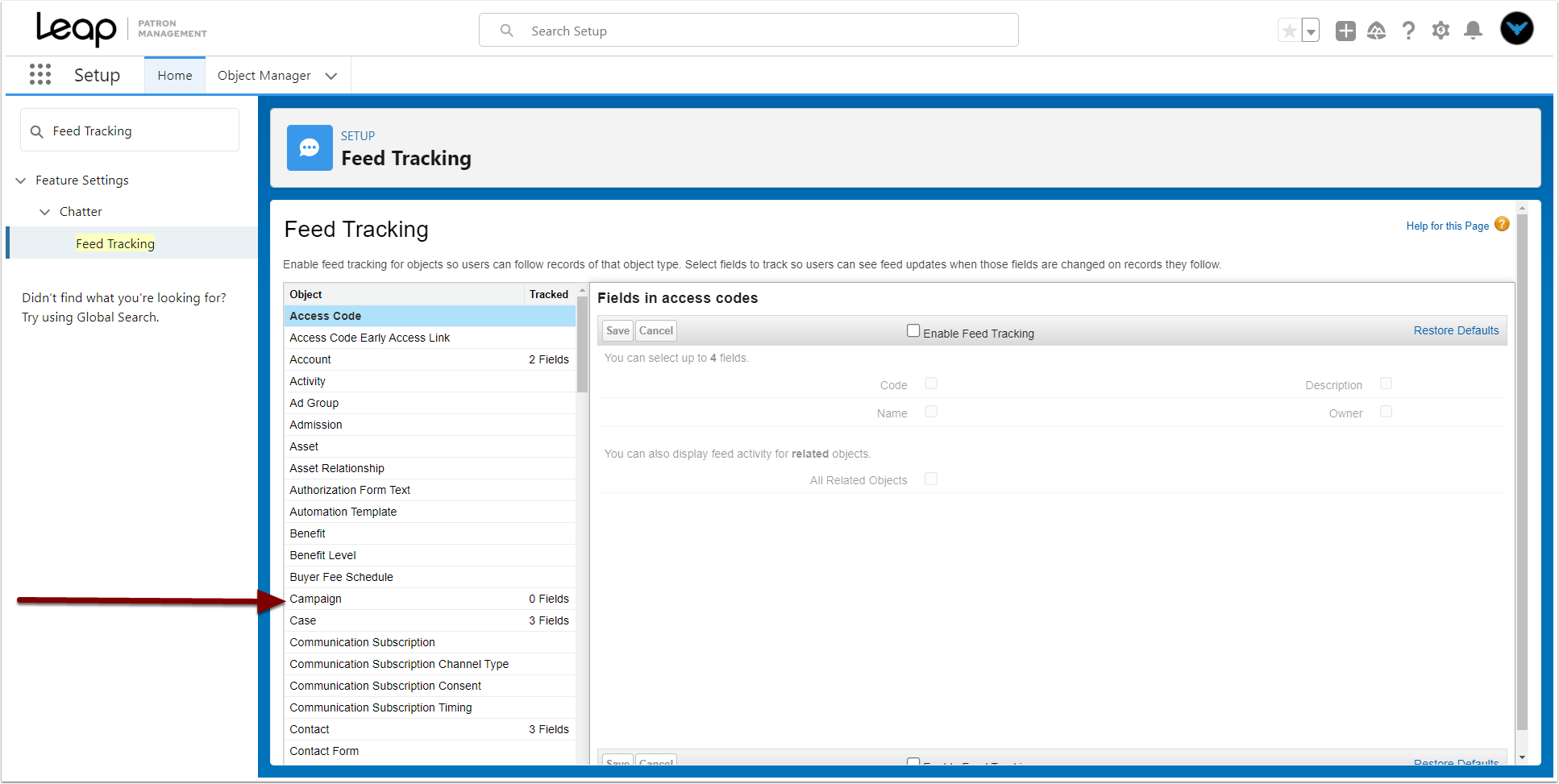Switch to the Home tab

coord(175,76)
